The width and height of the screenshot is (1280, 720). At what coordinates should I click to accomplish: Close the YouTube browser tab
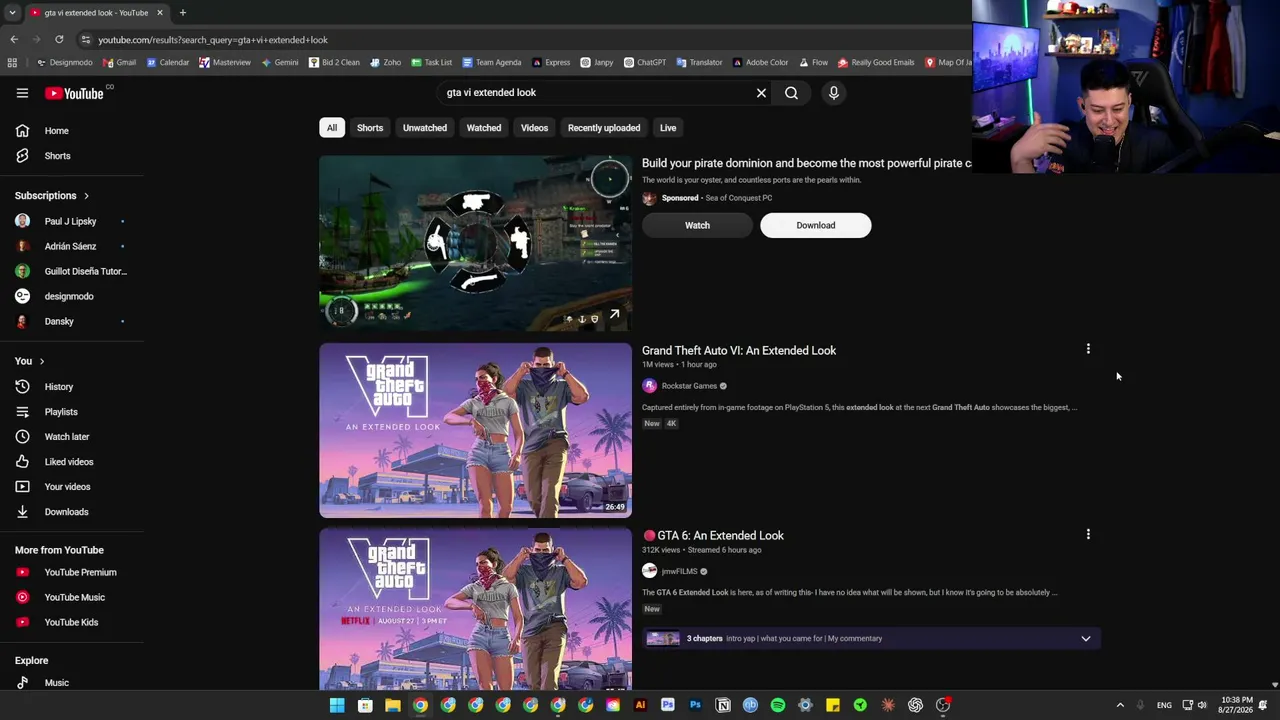(x=159, y=13)
